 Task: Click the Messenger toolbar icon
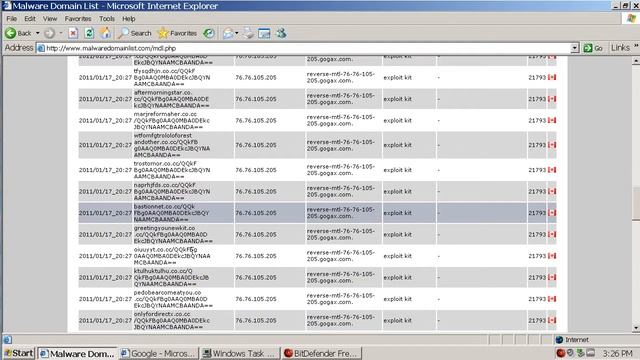[281, 33]
